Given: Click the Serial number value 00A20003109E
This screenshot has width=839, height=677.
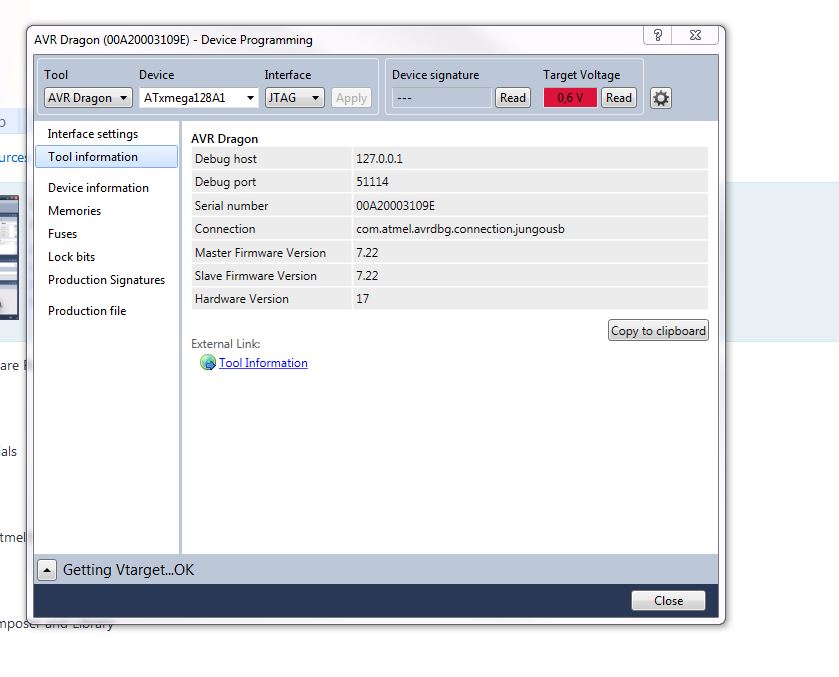Looking at the screenshot, I should 395,206.
